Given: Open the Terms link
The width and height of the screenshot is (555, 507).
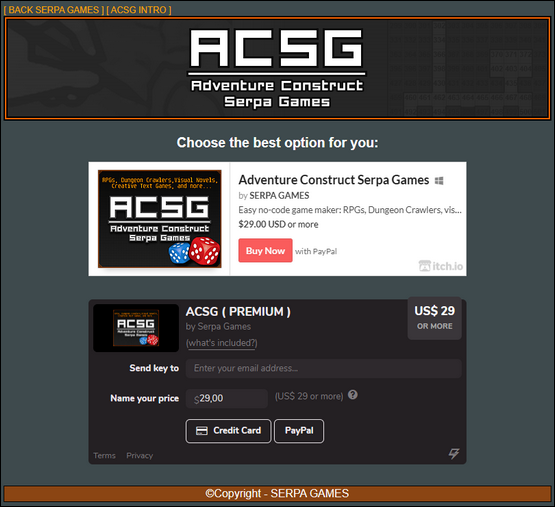Looking at the screenshot, I should click(x=104, y=455).
